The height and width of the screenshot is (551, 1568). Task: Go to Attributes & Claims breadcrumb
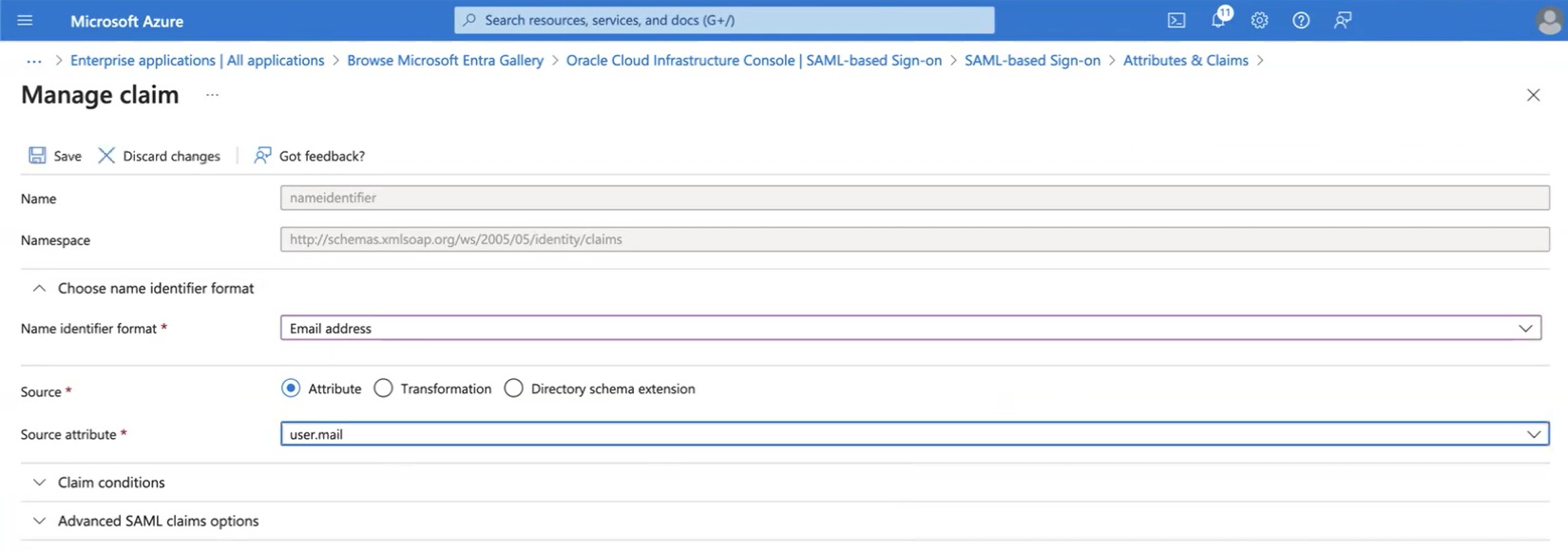(1185, 60)
